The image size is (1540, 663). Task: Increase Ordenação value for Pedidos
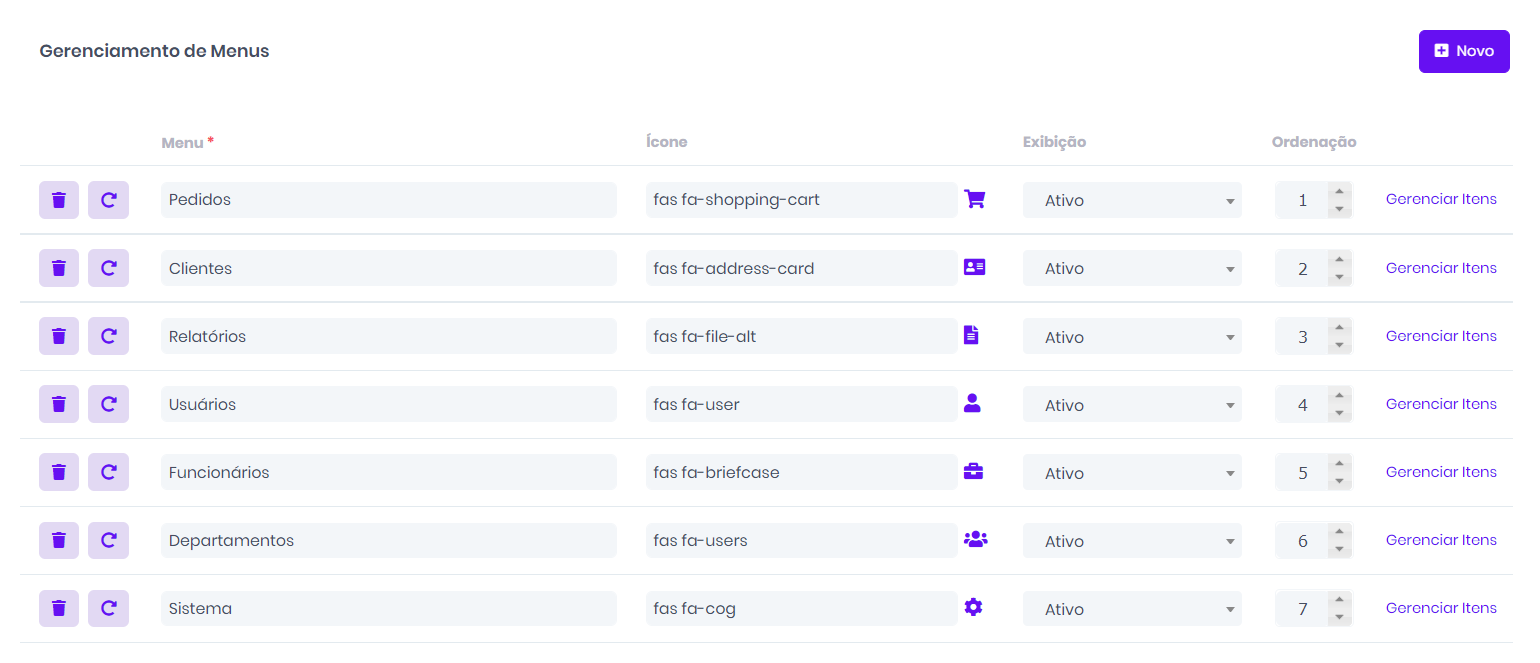pyautogui.click(x=1339, y=192)
